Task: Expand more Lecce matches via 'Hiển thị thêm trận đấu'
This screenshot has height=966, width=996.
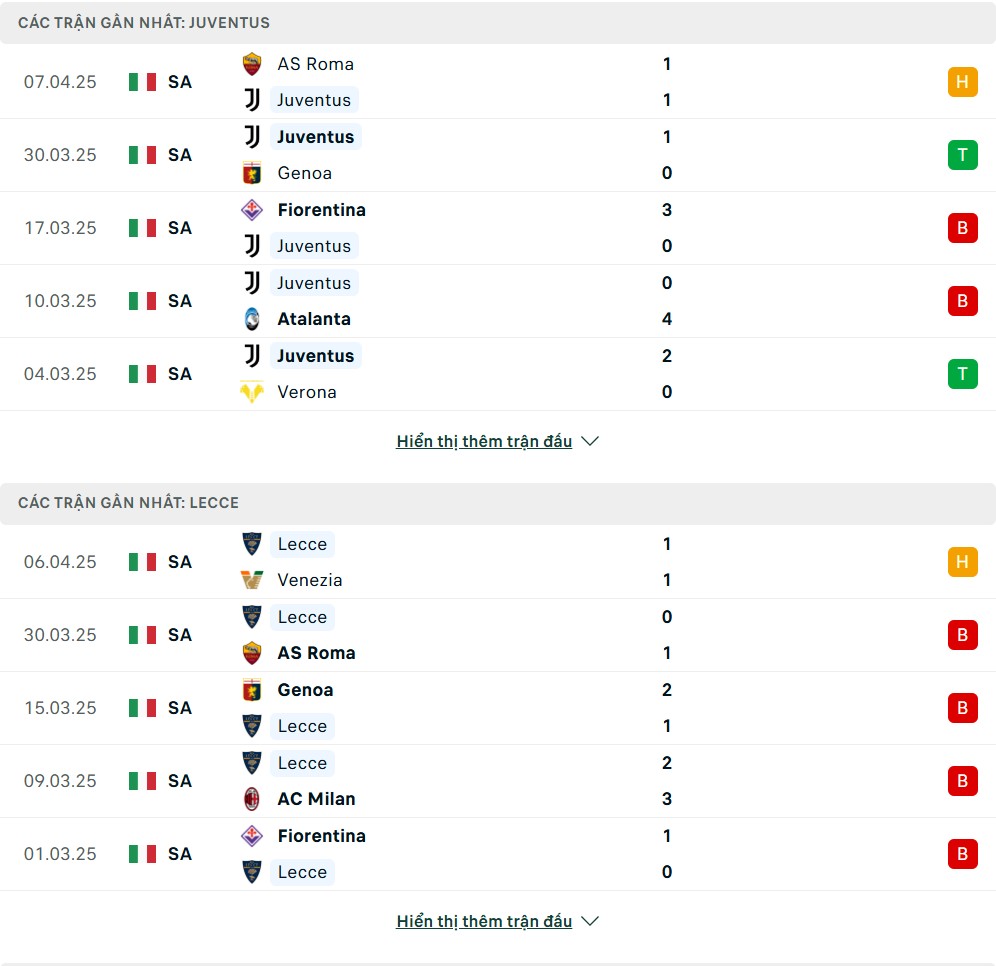Action: tap(484, 922)
